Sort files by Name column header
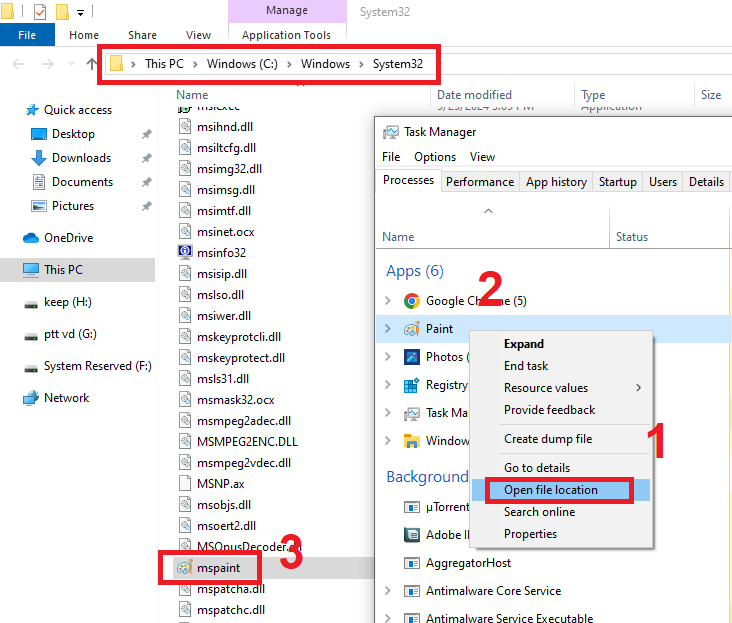 pyautogui.click(x=192, y=95)
